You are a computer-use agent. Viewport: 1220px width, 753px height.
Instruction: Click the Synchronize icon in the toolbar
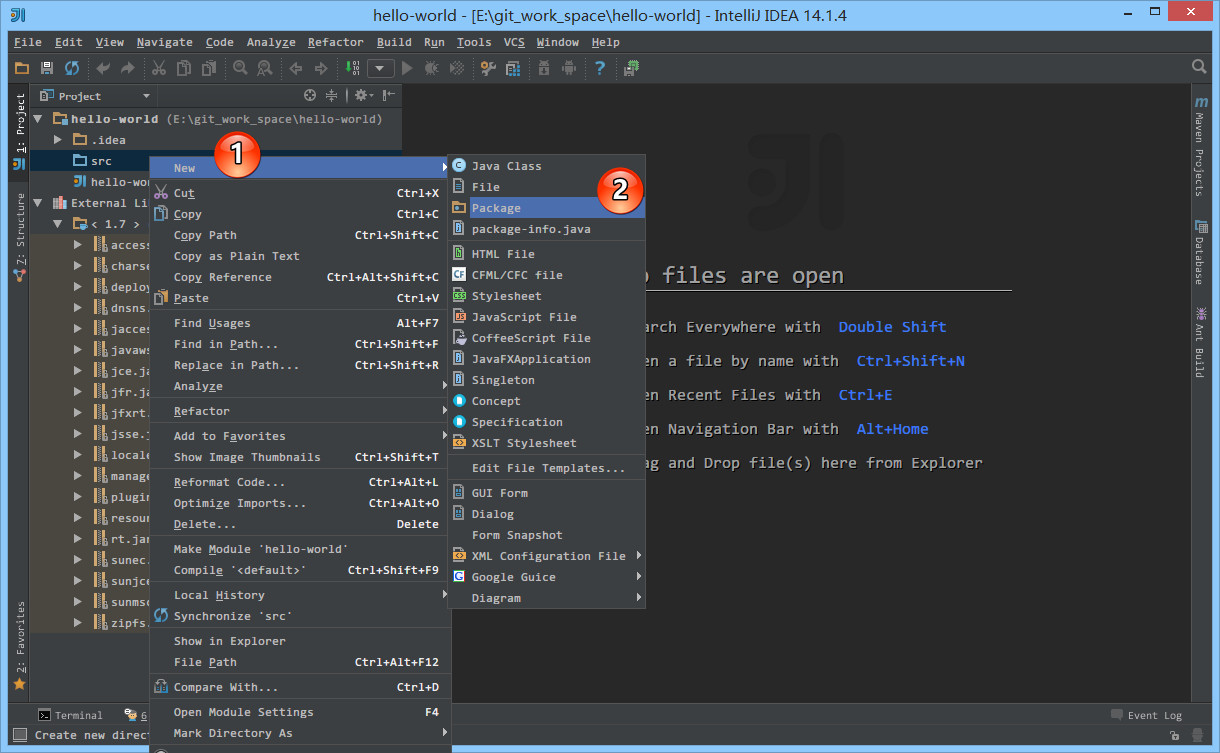tap(71, 68)
